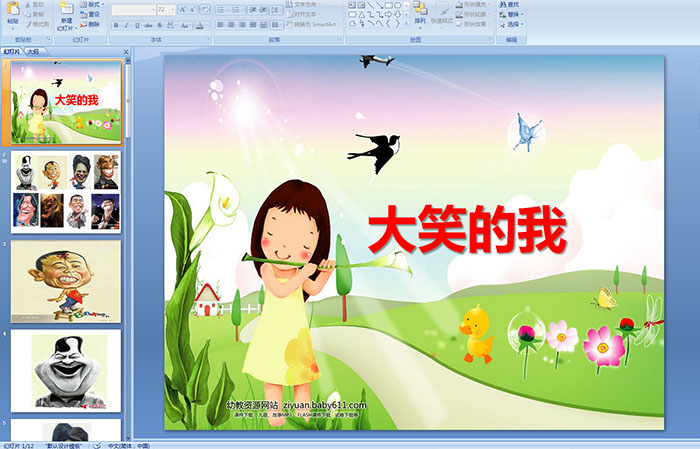Screen dimensions: 700x449
Task: Open the Bullets list dropdown
Action: click(x=228, y=10)
